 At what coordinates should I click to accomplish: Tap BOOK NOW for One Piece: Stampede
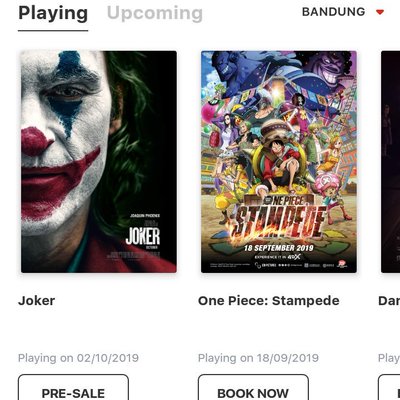pos(253,387)
